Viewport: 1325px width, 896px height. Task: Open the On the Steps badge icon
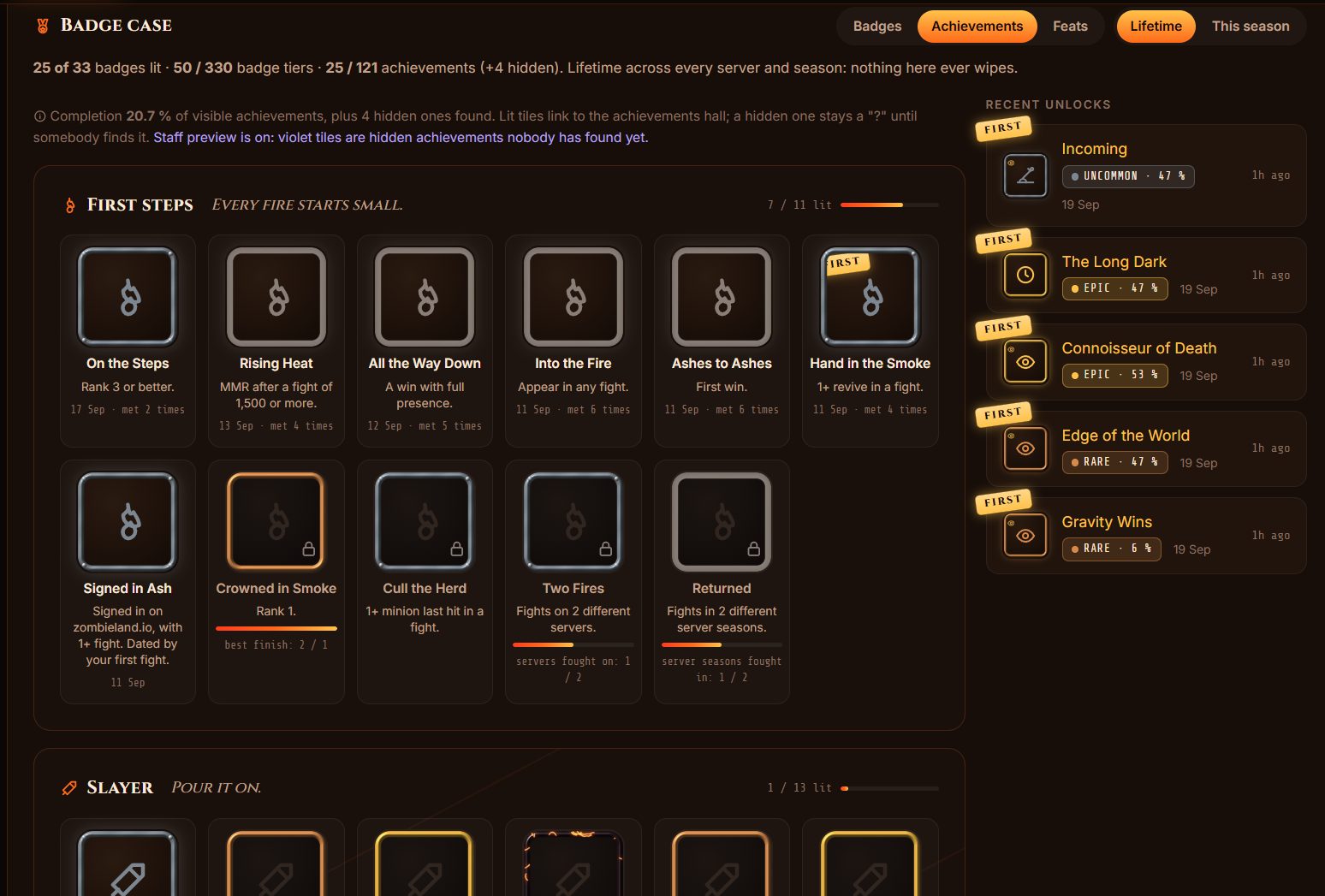click(128, 296)
